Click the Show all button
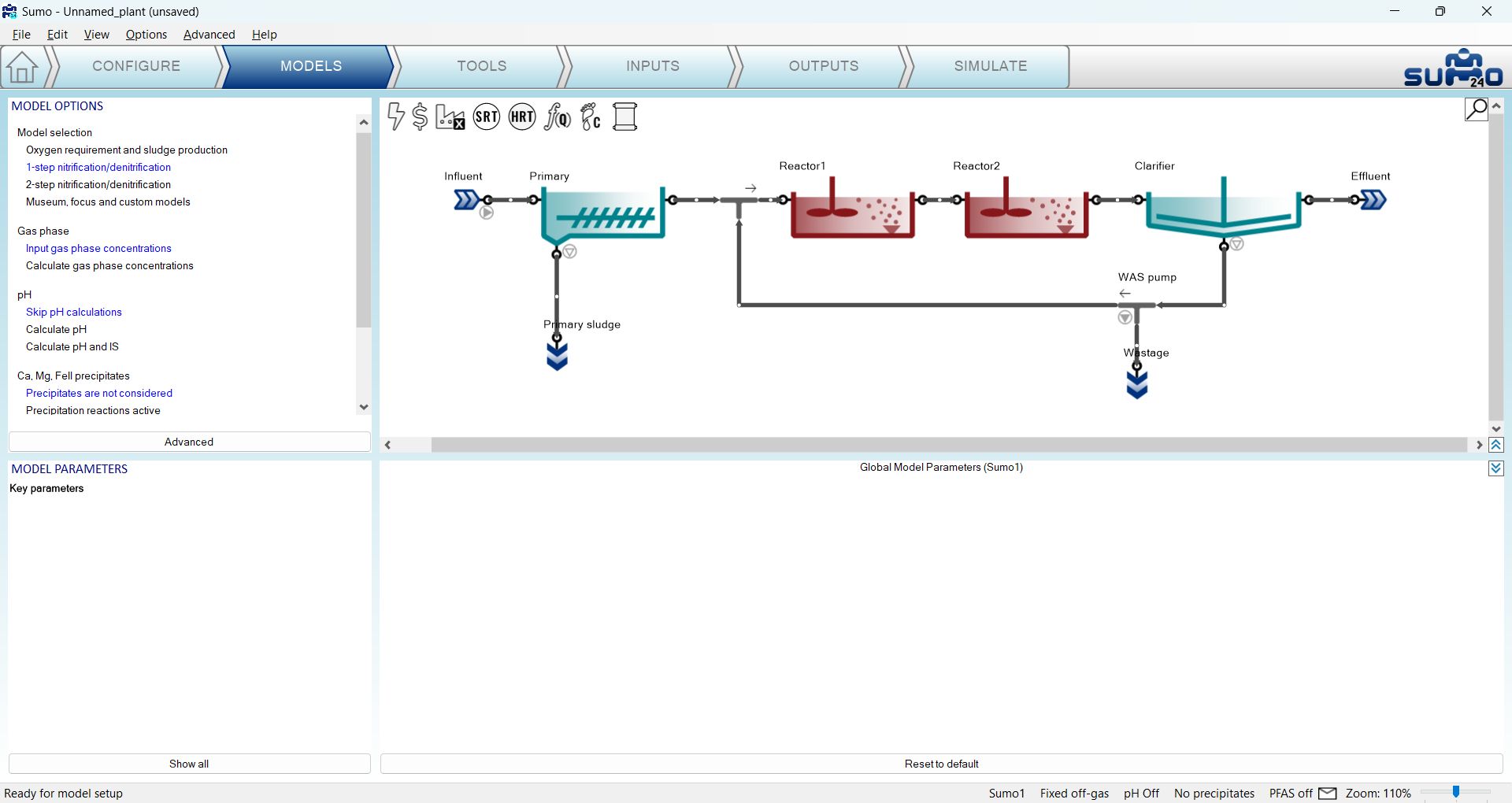 tap(189, 764)
